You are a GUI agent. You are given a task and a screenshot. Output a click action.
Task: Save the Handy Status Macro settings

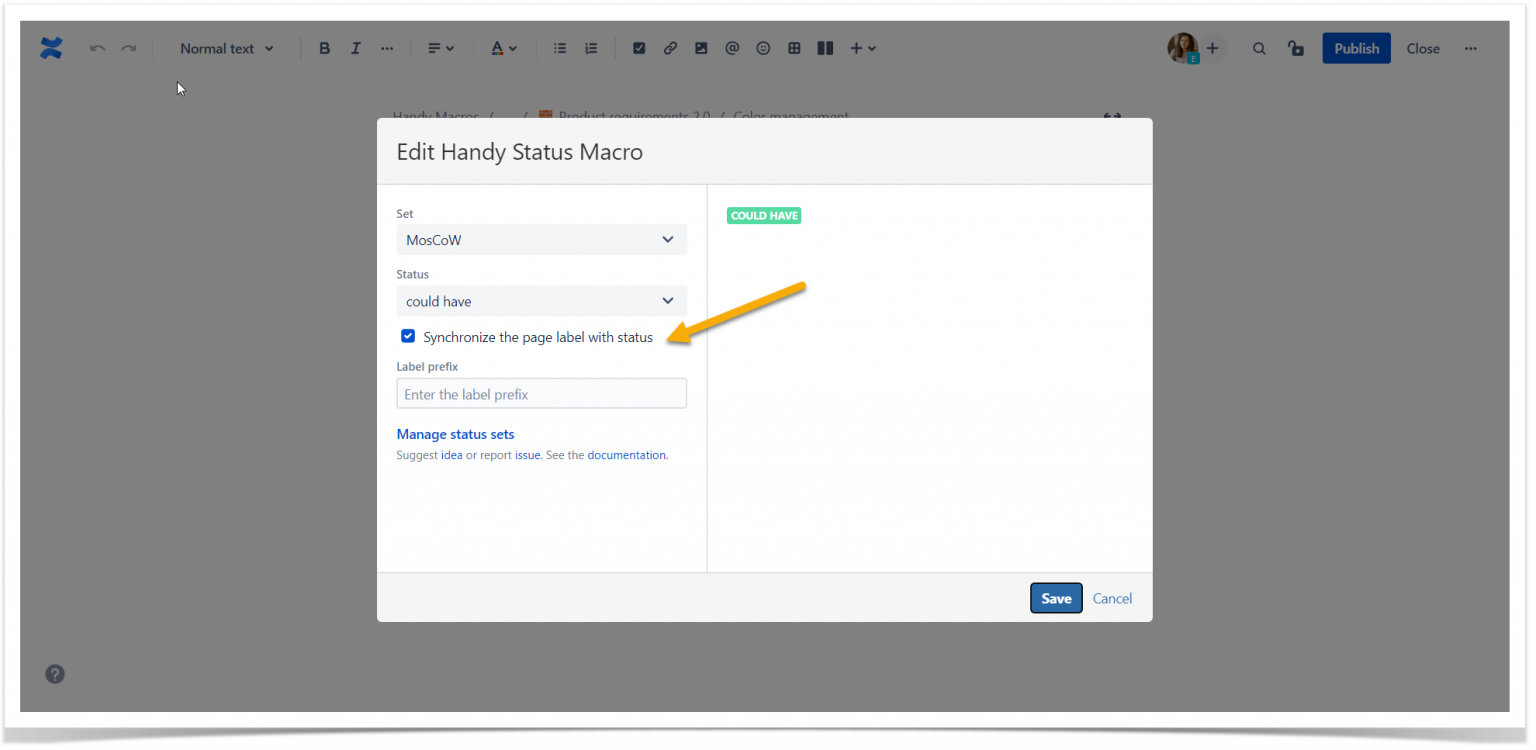tap(1056, 598)
